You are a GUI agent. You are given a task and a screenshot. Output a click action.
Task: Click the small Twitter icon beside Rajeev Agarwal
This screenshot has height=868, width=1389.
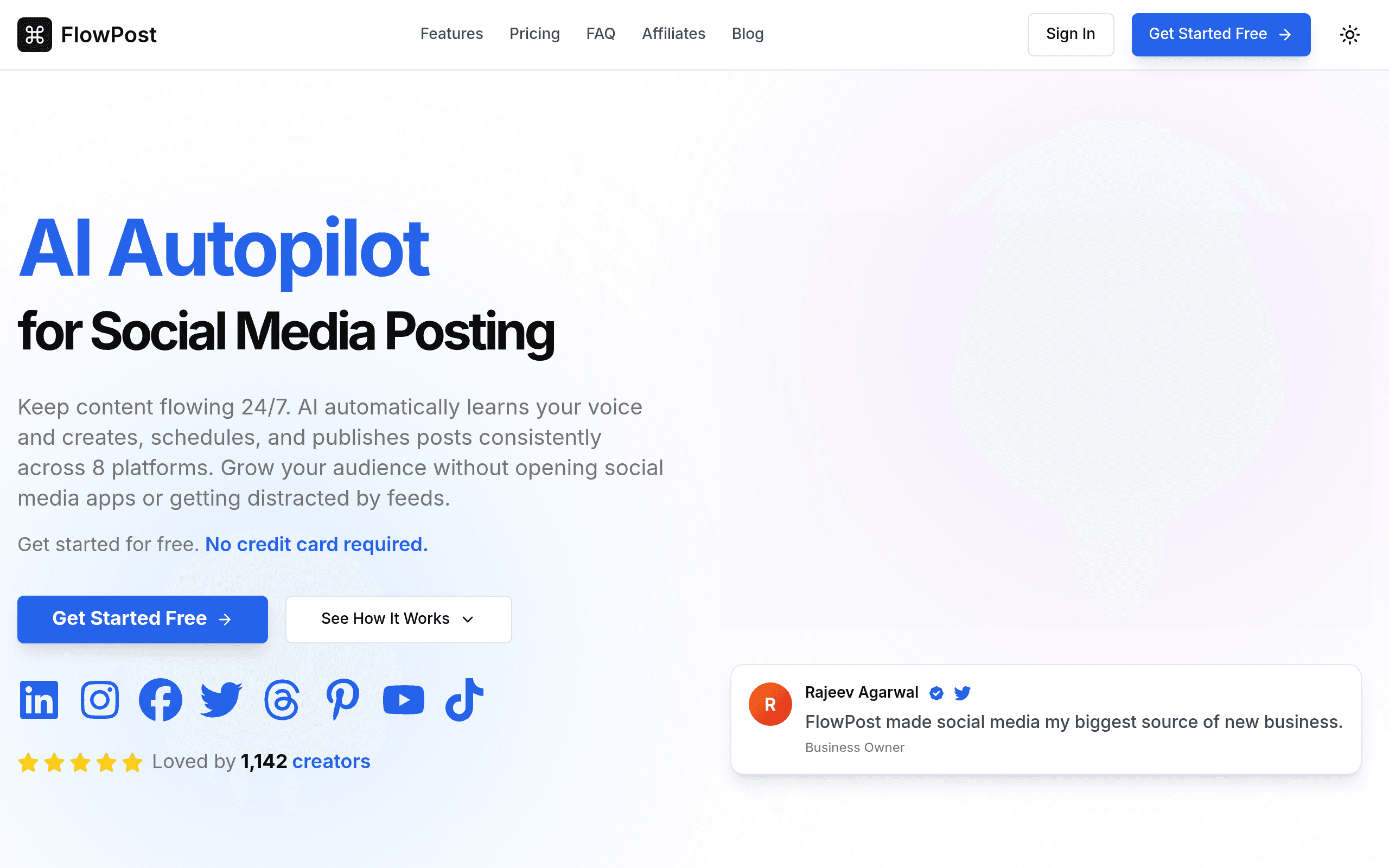pyautogui.click(x=962, y=693)
